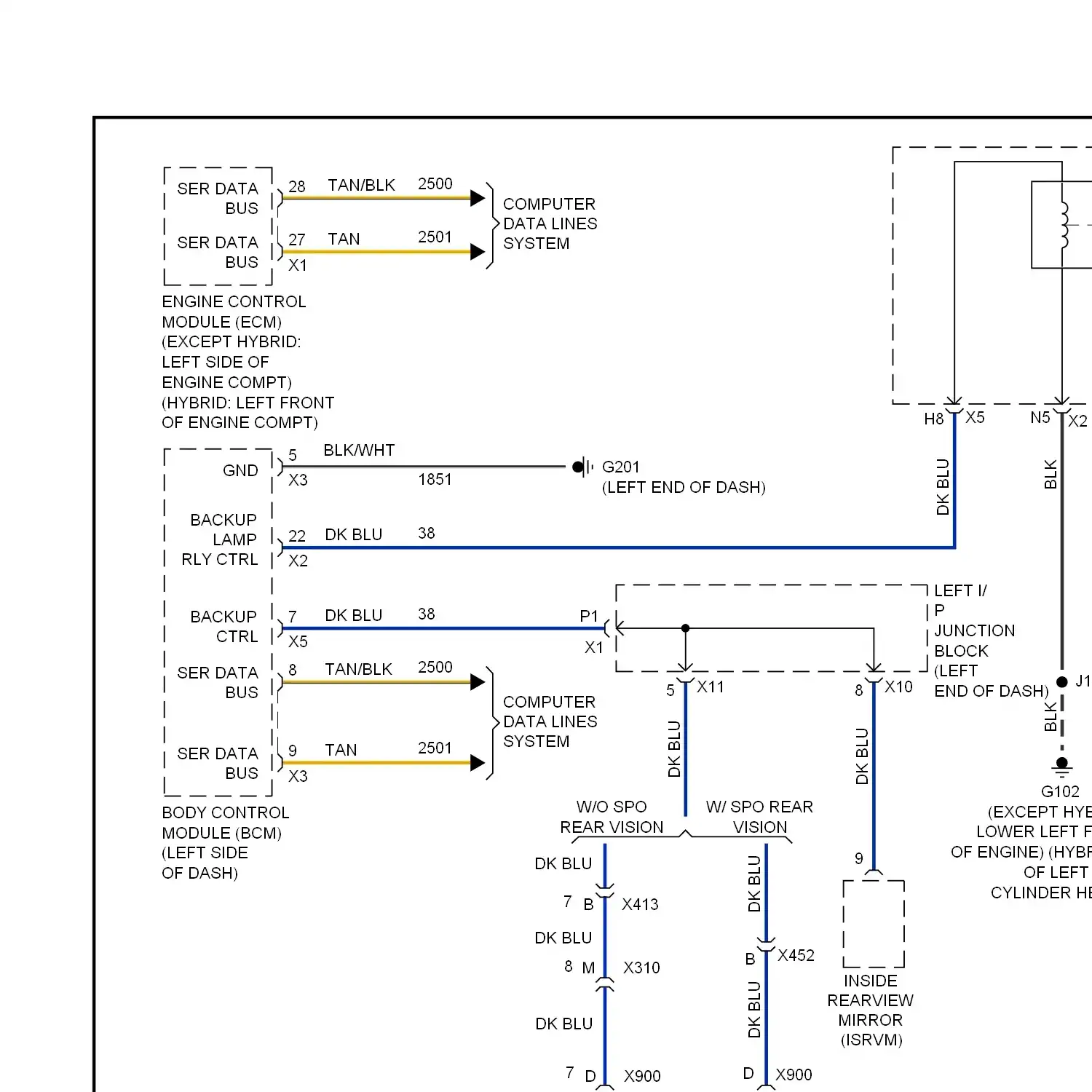Select the "ENGINE CONTROL MODULE (ECM)" label

point(234,312)
